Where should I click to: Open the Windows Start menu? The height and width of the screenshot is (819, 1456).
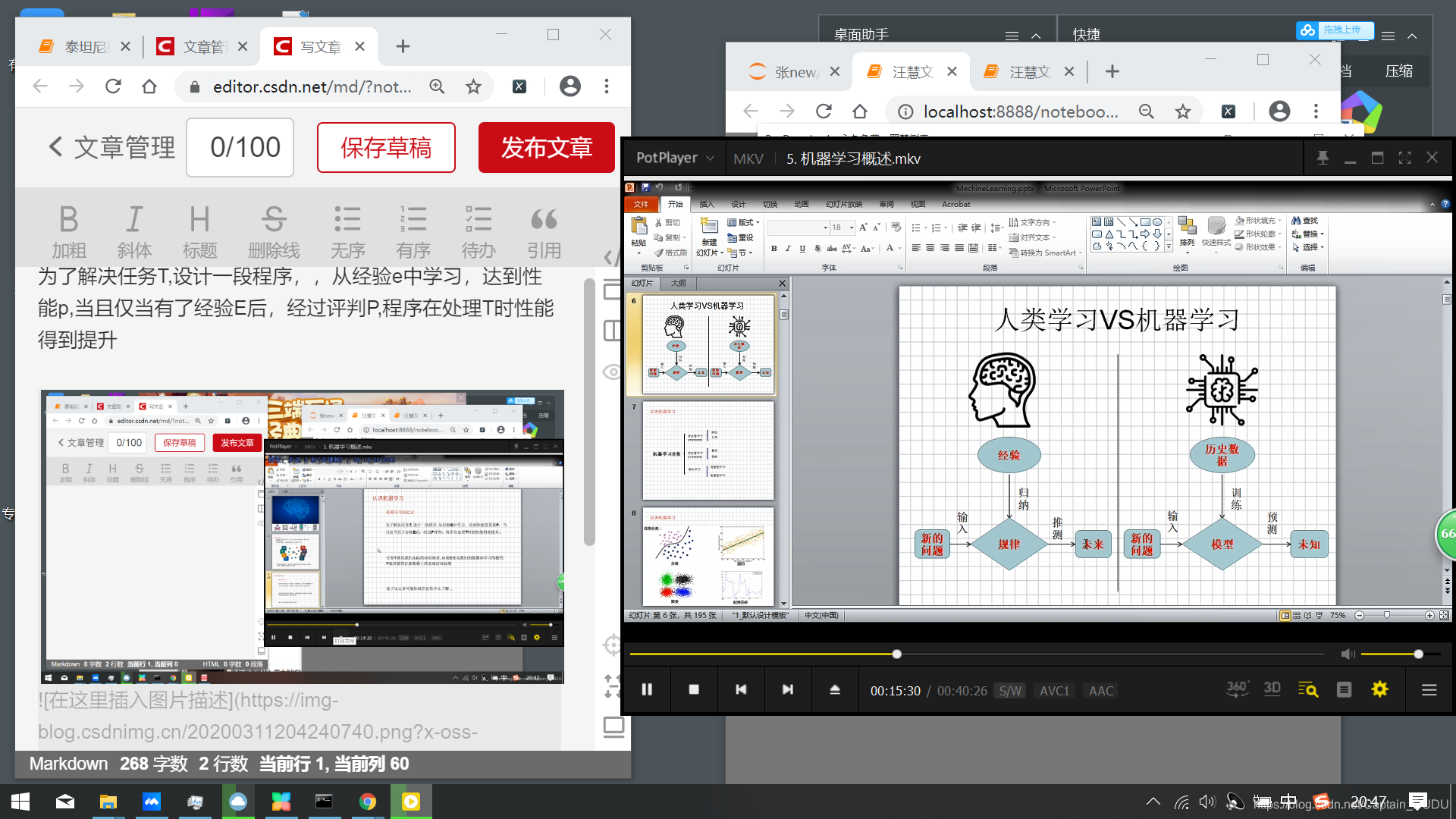(x=20, y=802)
